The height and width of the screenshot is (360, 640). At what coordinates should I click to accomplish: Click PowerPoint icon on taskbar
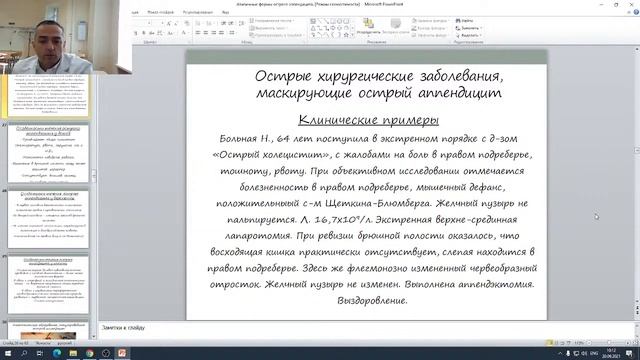click(122, 353)
